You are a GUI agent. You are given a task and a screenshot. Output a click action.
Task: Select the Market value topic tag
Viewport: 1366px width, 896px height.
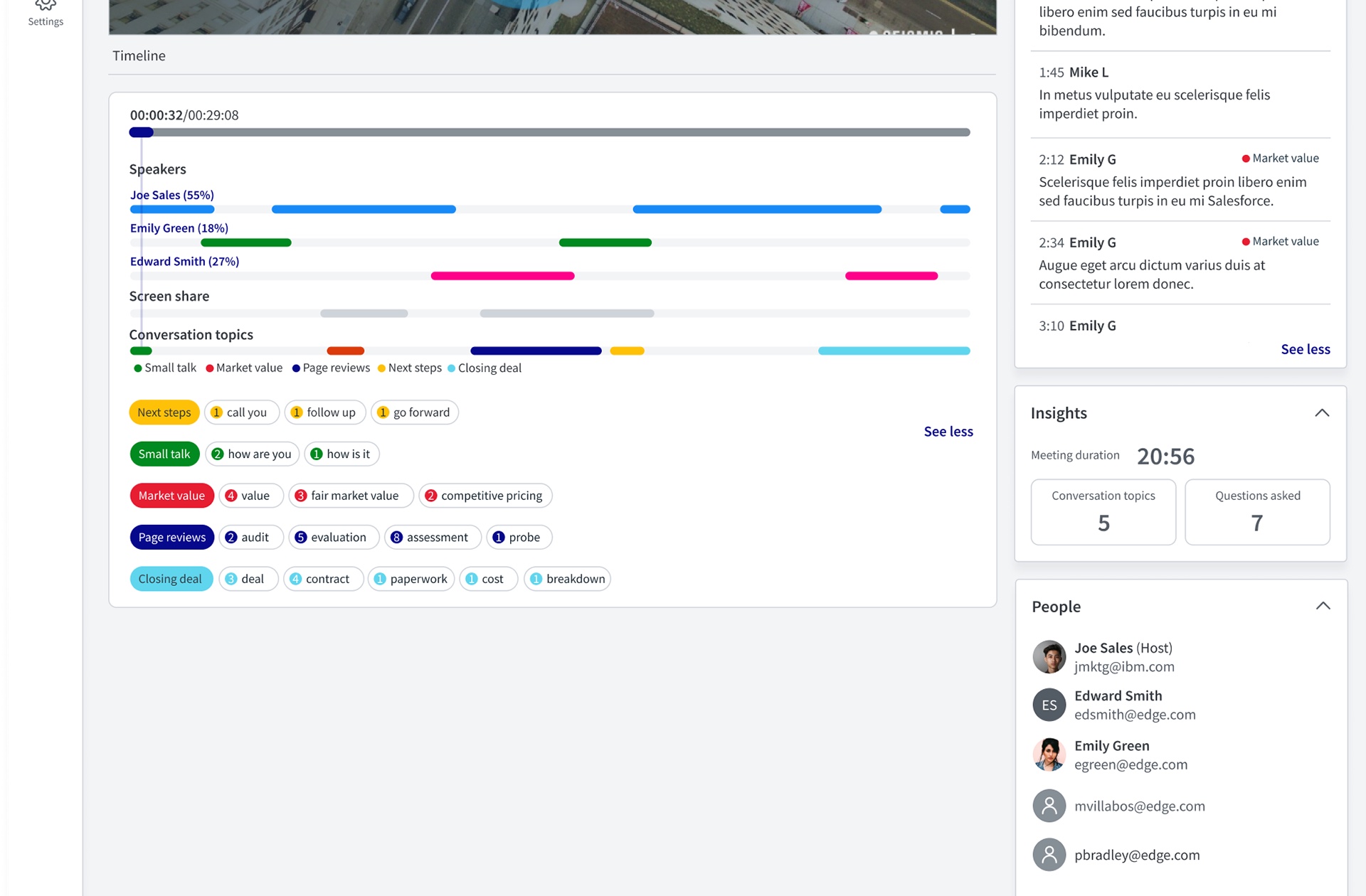(171, 496)
